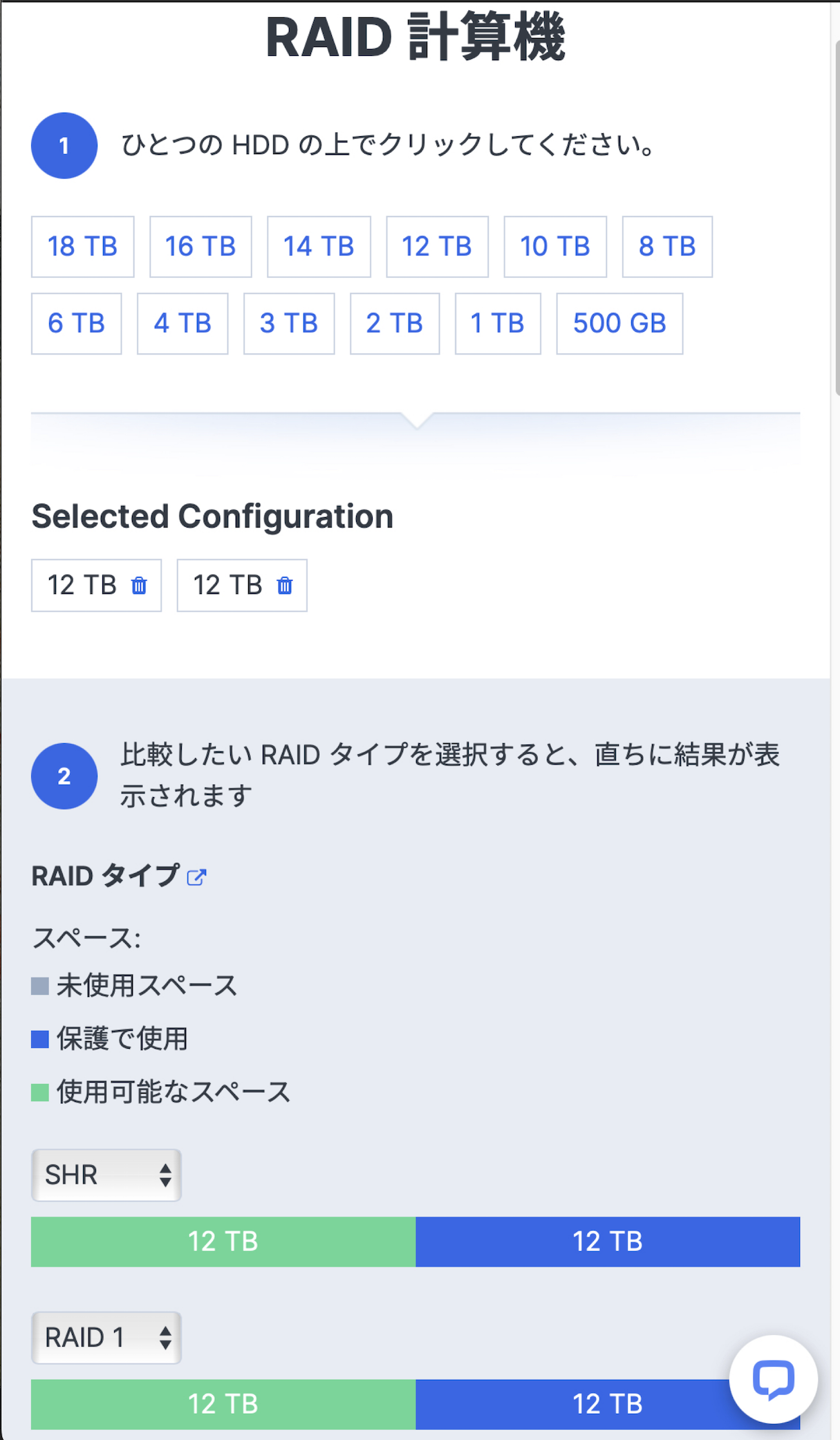
Task: Click the green usable space SHR bar
Action: 223,1242
